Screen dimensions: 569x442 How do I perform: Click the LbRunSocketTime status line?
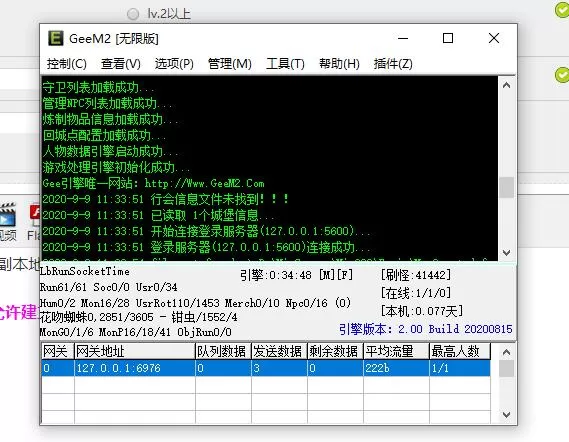(85, 271)
